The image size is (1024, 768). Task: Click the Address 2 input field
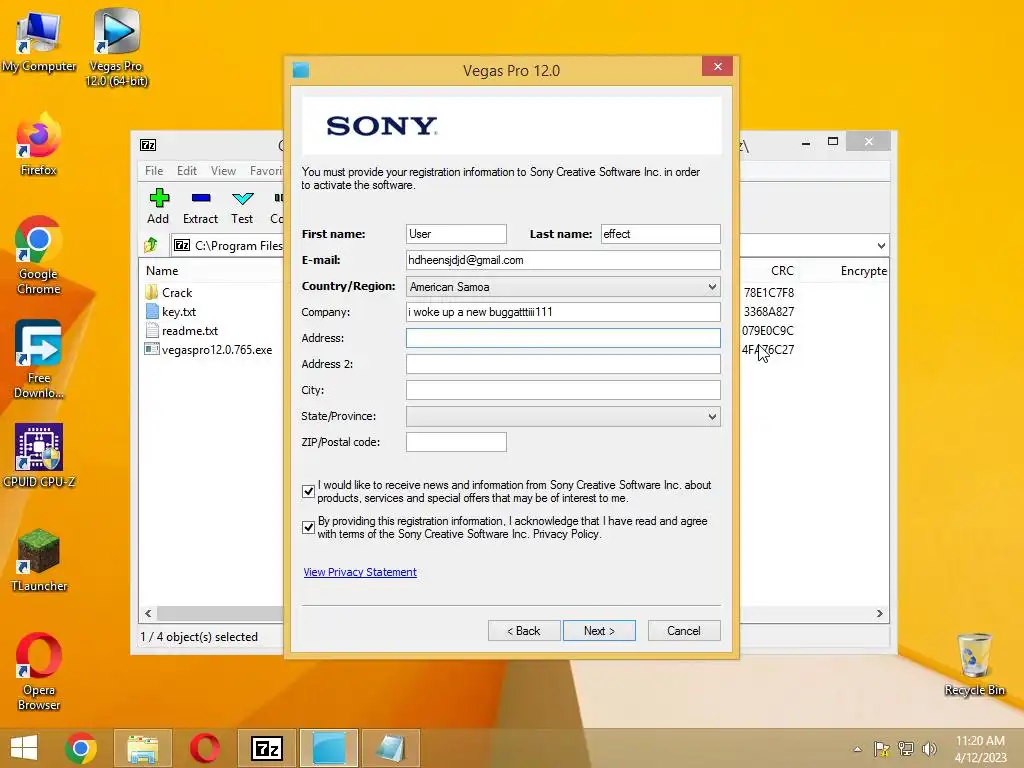click(x=563, y=364)
